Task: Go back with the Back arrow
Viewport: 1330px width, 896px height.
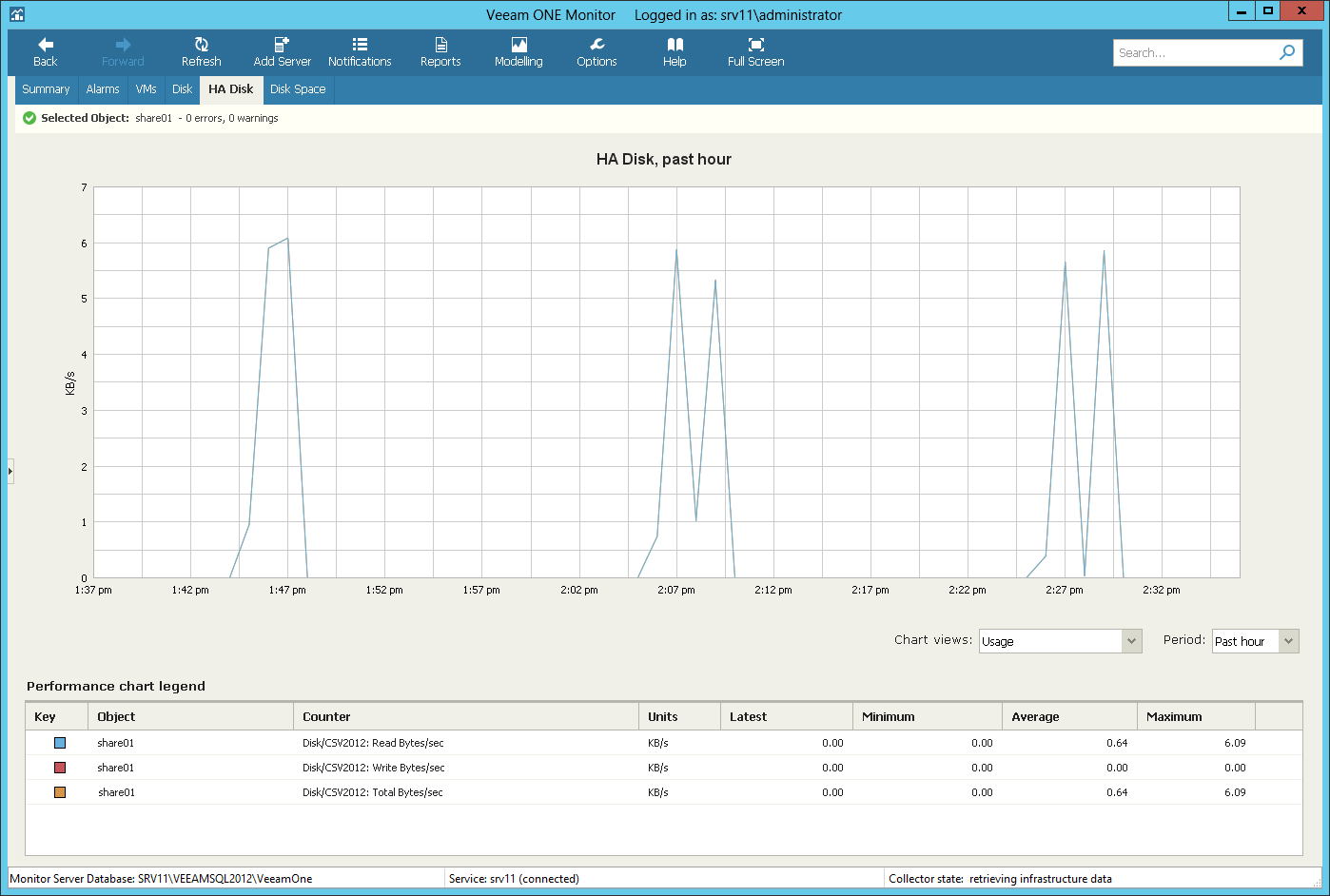Action: click(x=46, y=52)
